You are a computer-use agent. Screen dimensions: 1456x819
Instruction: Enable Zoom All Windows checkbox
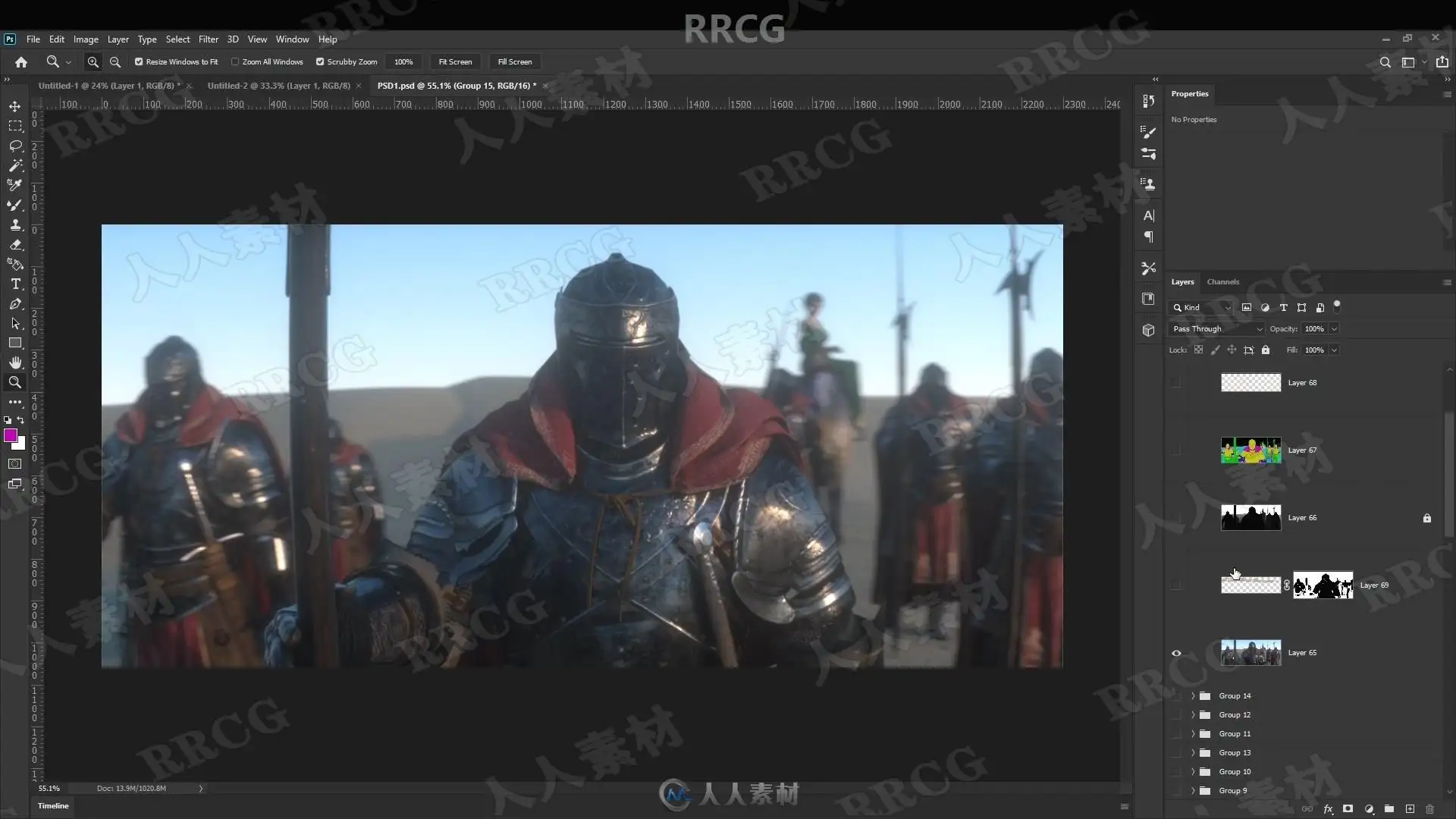pyautogui.click(x=235, y=62)
